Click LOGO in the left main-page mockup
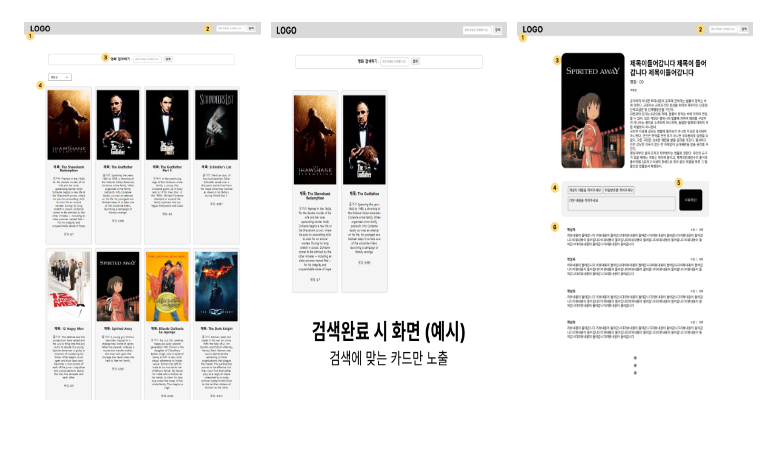The image size is (781, 455). [x=40, y=28]
